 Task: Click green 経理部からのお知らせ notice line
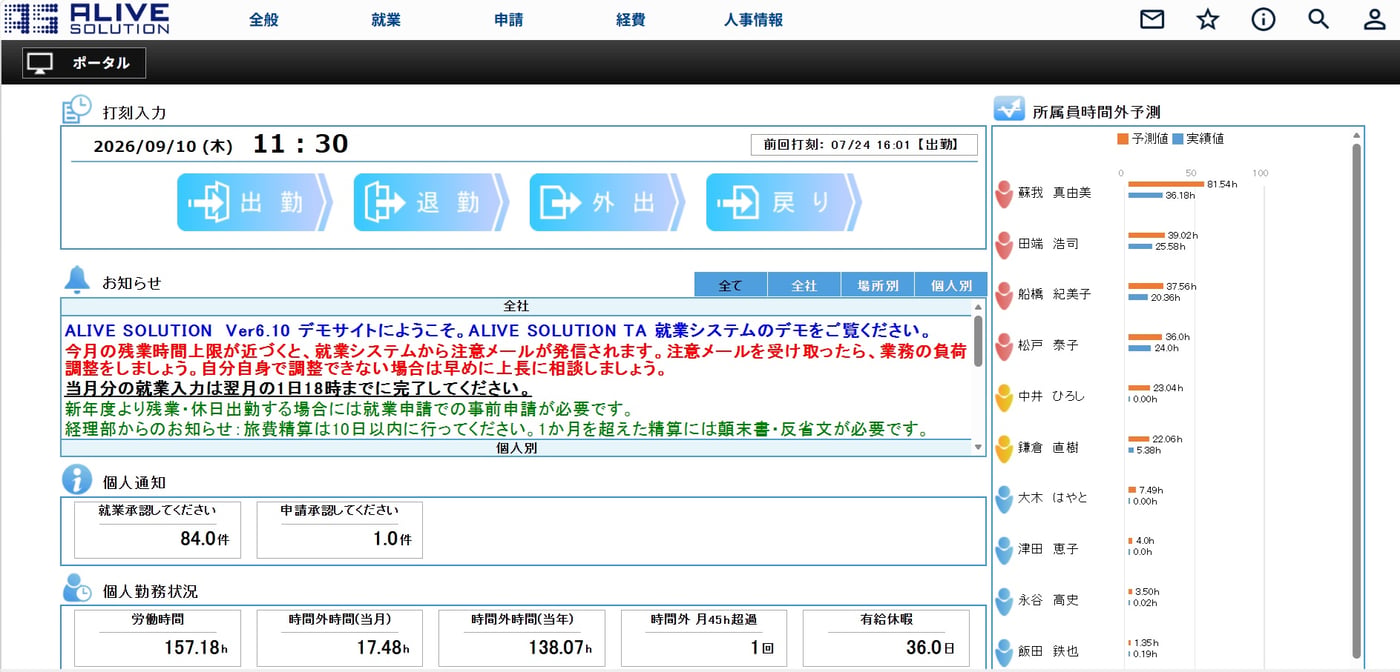click(x=497, y=429)
